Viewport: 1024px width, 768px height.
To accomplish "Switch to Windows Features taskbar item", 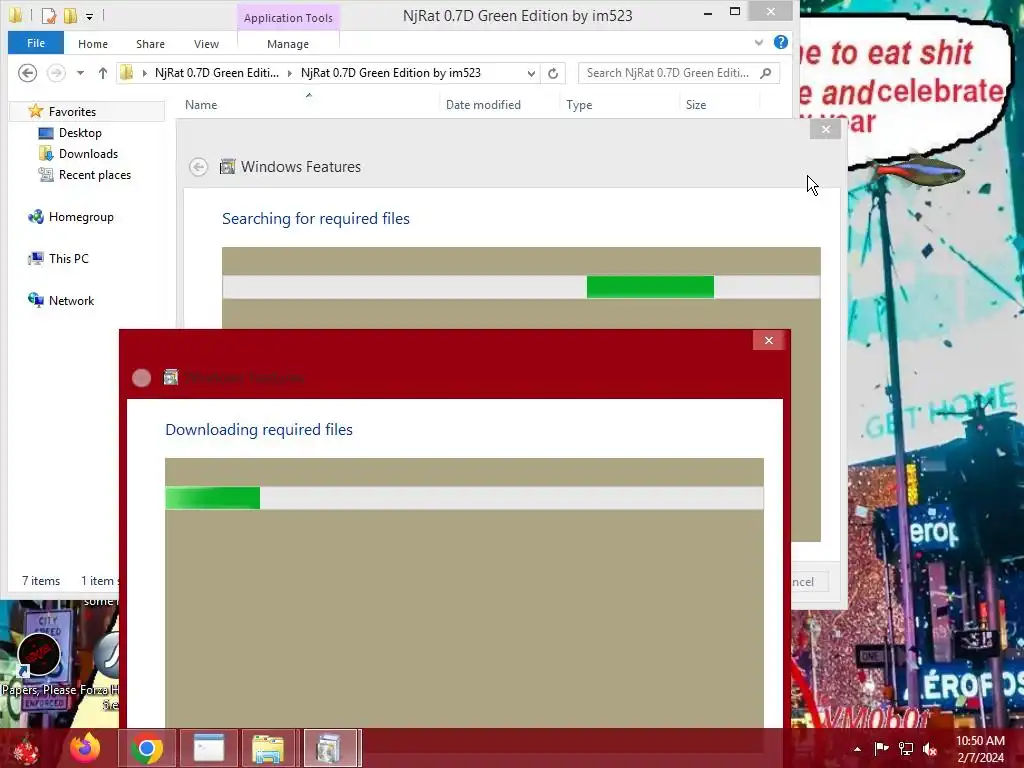I will pyautogui.click(x=330, y=748).
